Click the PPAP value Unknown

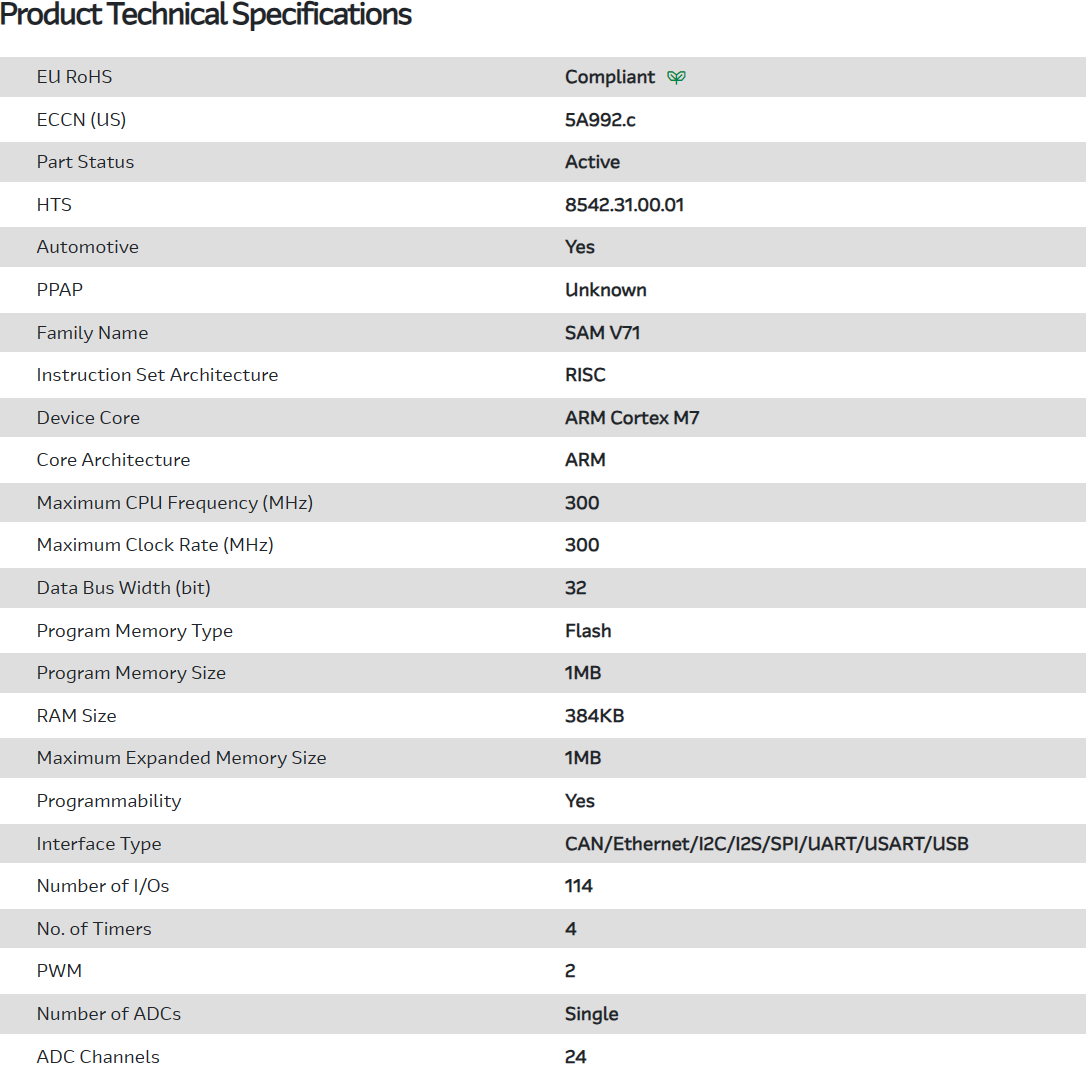point(605,290)
